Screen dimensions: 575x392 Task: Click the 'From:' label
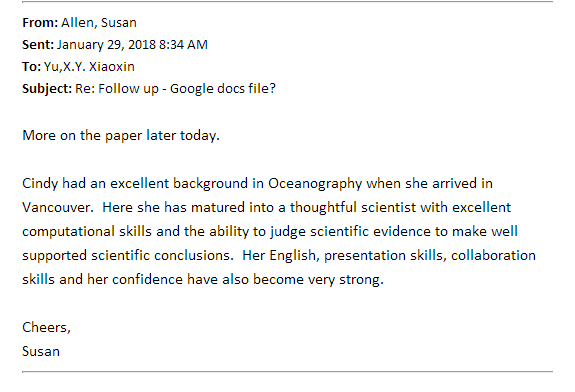pos(40,23)
